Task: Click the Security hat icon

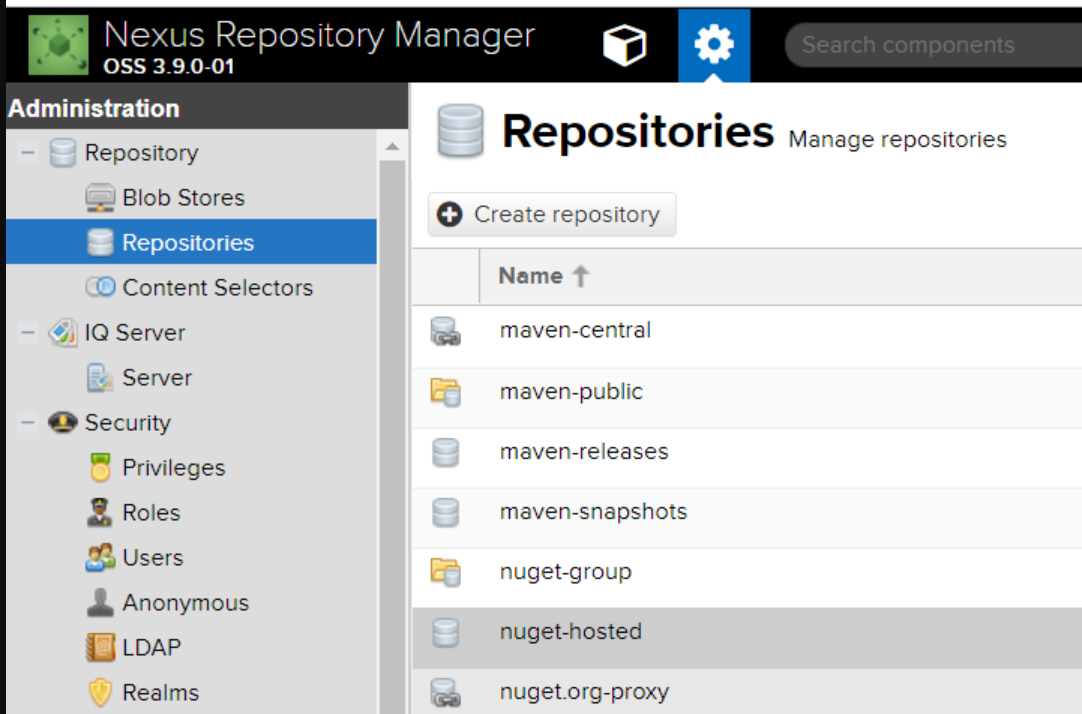Action: pos(63,422)
